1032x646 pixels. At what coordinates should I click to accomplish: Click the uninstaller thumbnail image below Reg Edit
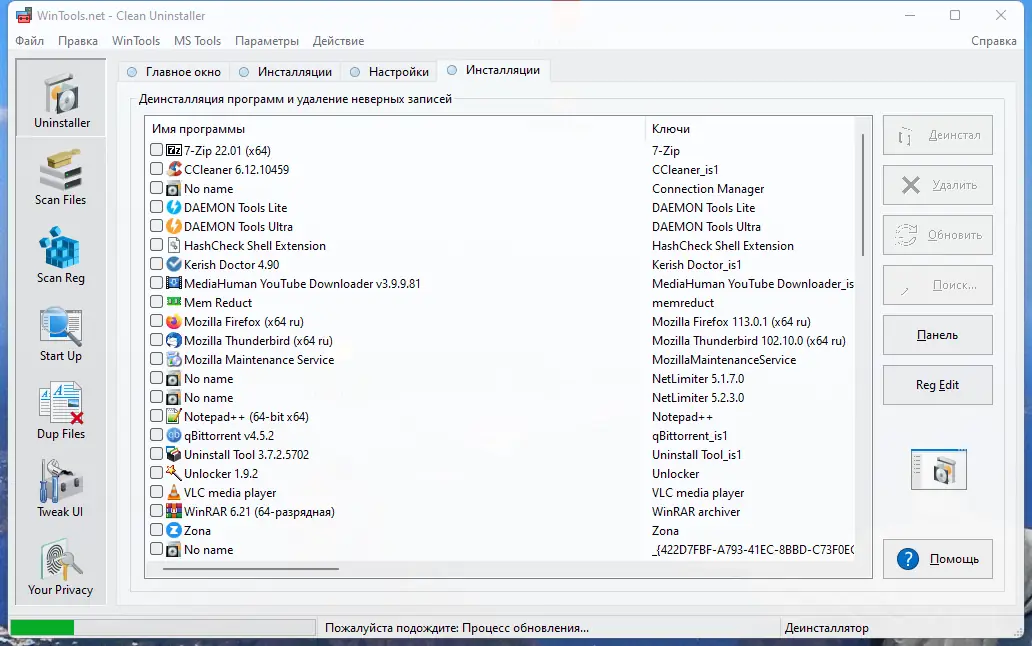coord(939,469)
